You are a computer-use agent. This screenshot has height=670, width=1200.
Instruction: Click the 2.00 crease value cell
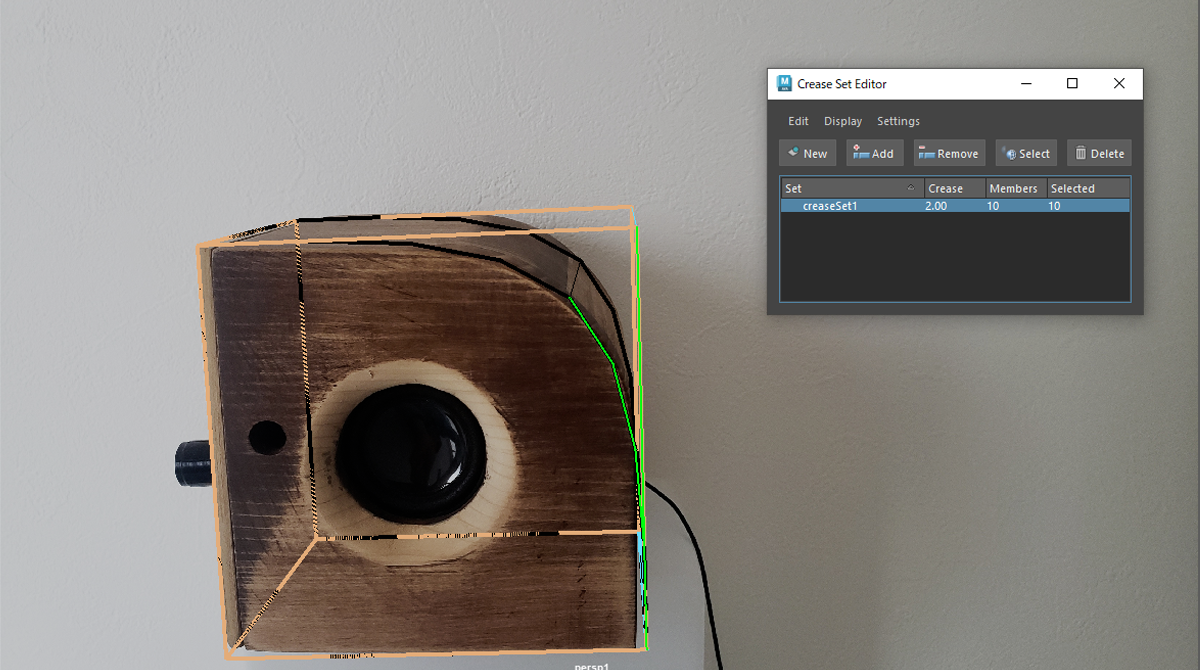click(x=937, y=206)
